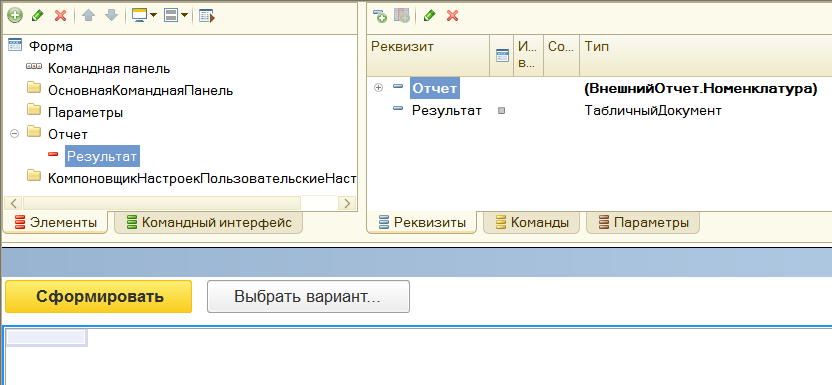
Task: Open the layout panels dropdown icon
Action: pos(176,15)
